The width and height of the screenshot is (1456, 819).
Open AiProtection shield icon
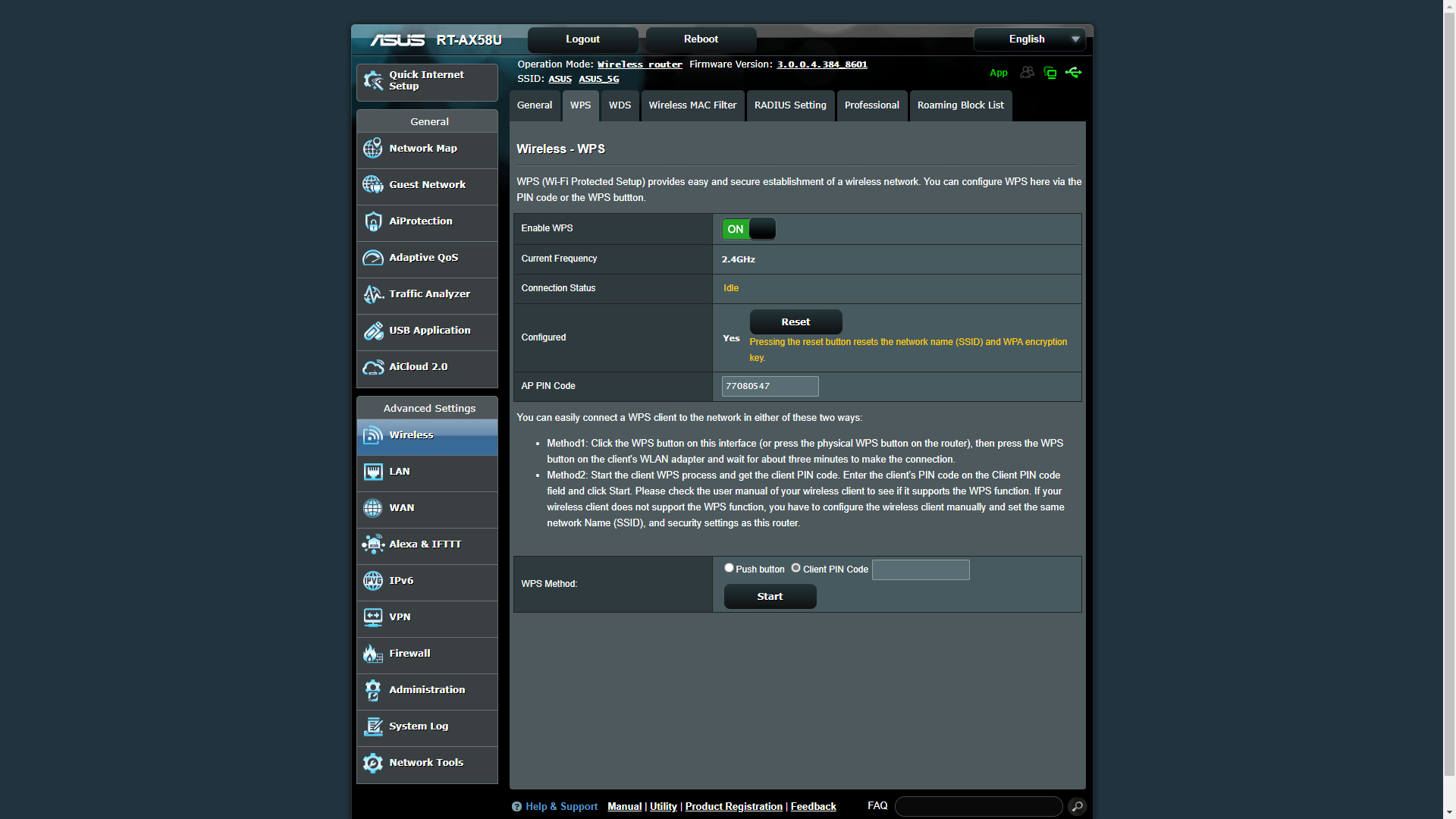[x=372, y=221]
